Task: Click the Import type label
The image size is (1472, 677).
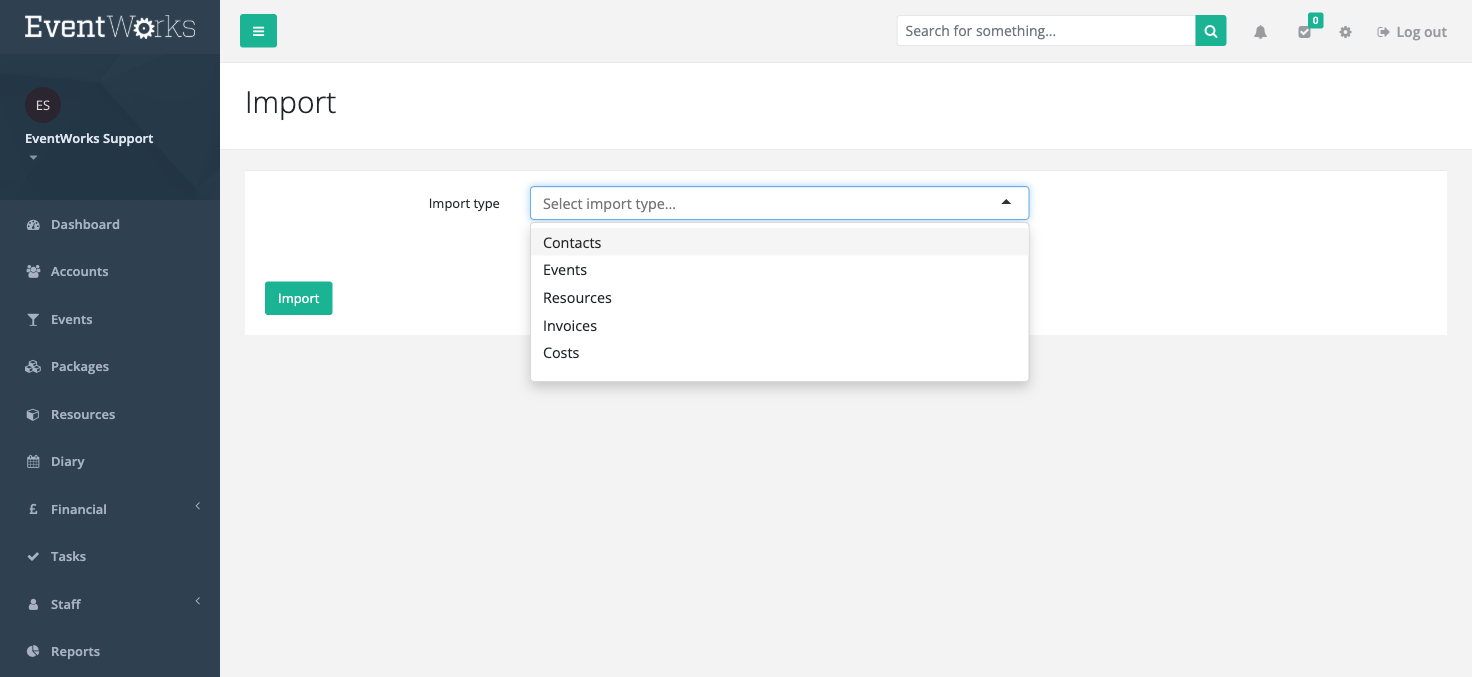Action: (464, 204)
